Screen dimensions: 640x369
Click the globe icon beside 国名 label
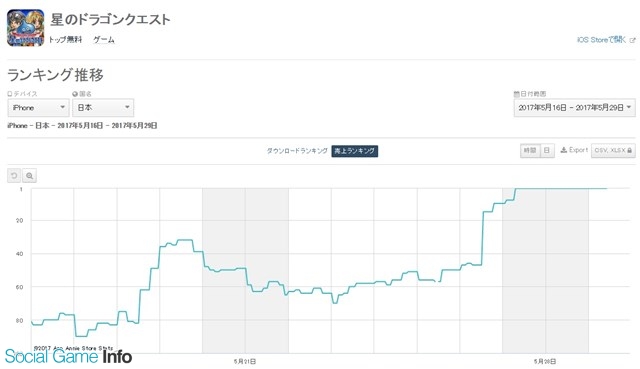(75, 94)
